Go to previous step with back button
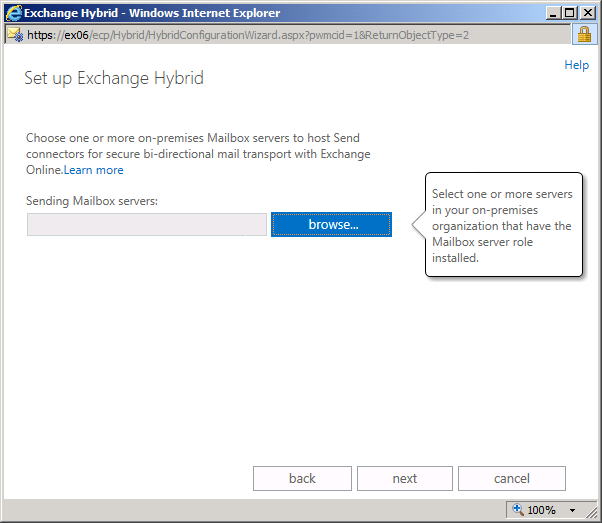Viewport: 602px width, 523px height. pos(302,478)
